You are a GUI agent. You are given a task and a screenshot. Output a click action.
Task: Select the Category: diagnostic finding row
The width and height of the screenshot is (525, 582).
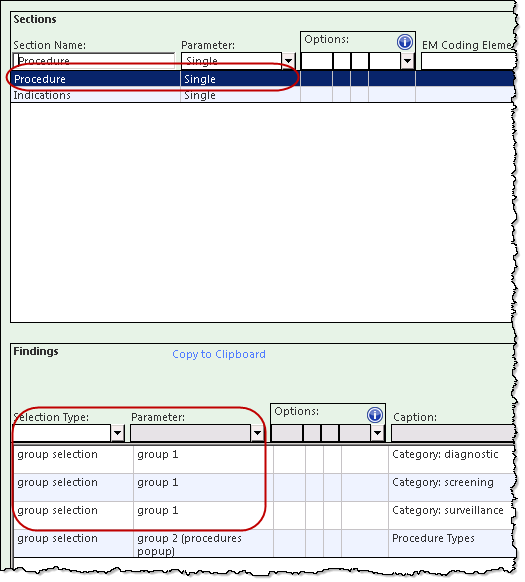pos(265,459)
